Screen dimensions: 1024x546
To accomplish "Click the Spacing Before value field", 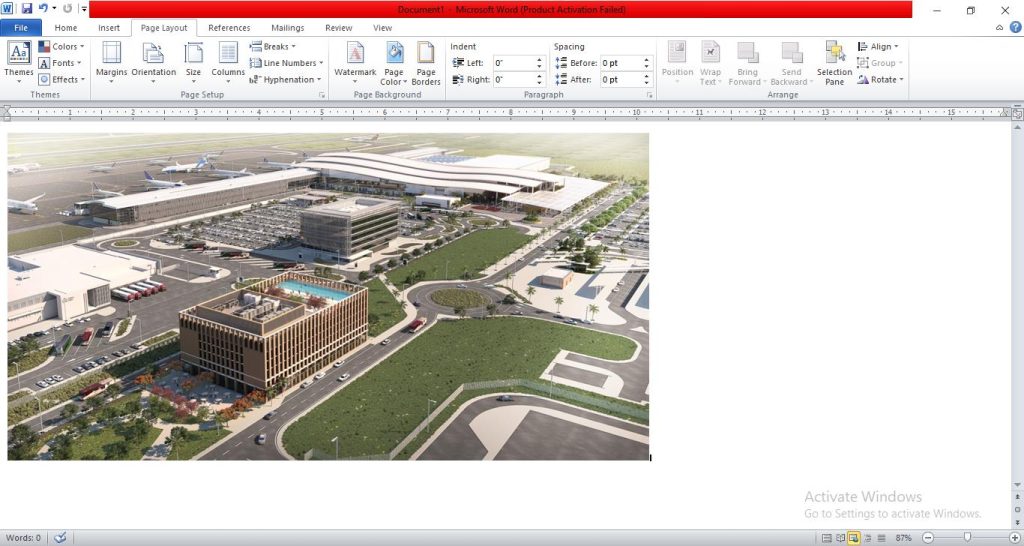I will point(621,63).
